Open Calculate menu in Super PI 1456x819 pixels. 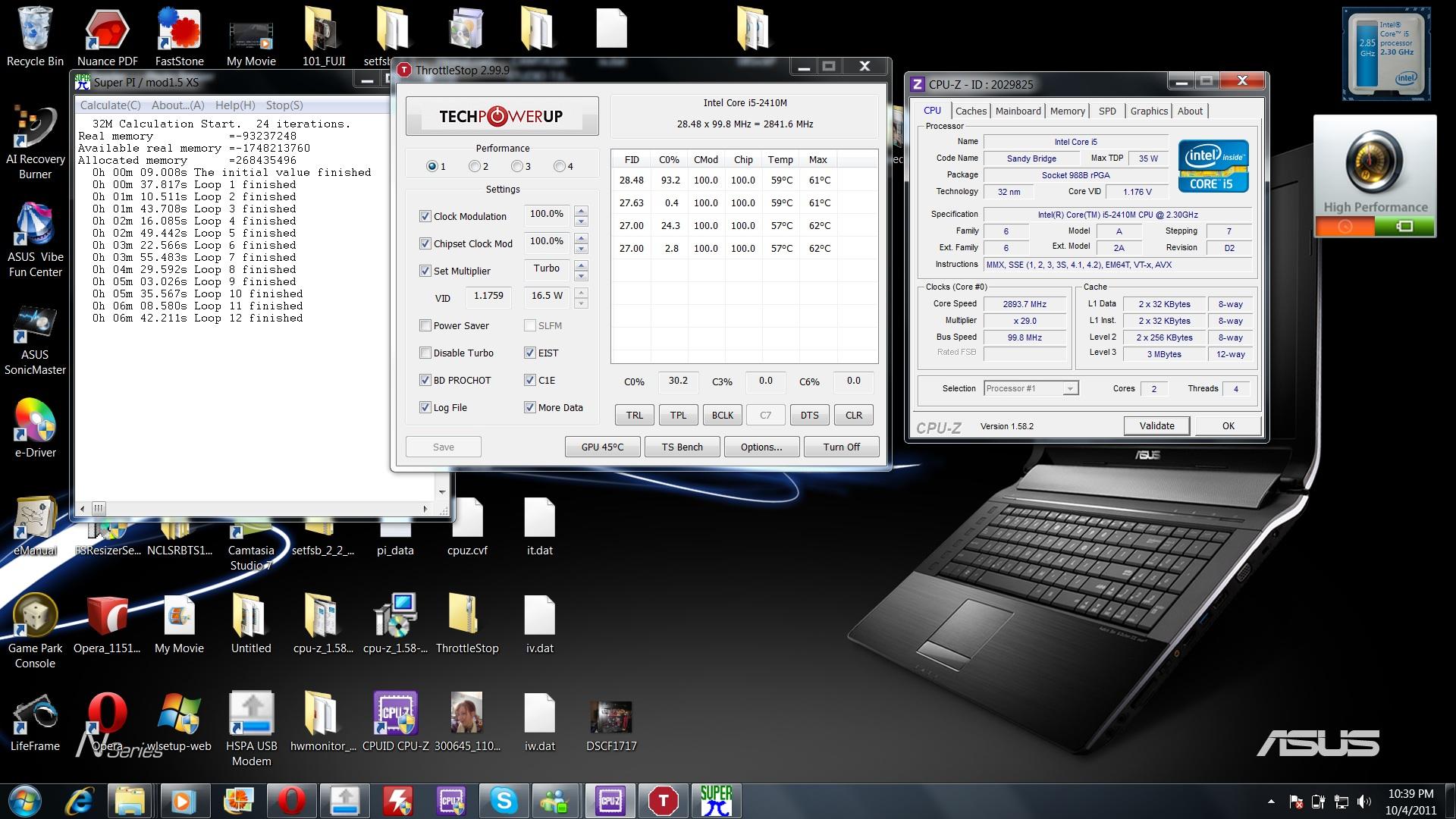point(110,105)
